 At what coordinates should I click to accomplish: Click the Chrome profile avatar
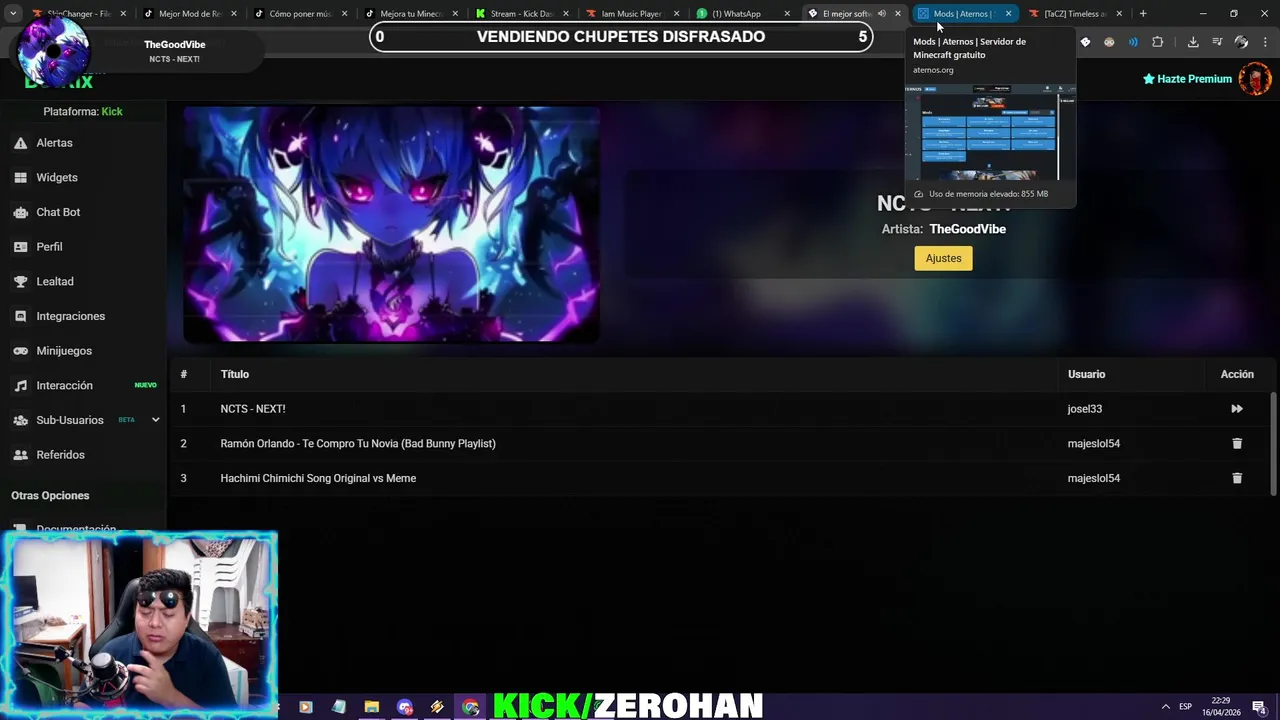pos(1241,42)
